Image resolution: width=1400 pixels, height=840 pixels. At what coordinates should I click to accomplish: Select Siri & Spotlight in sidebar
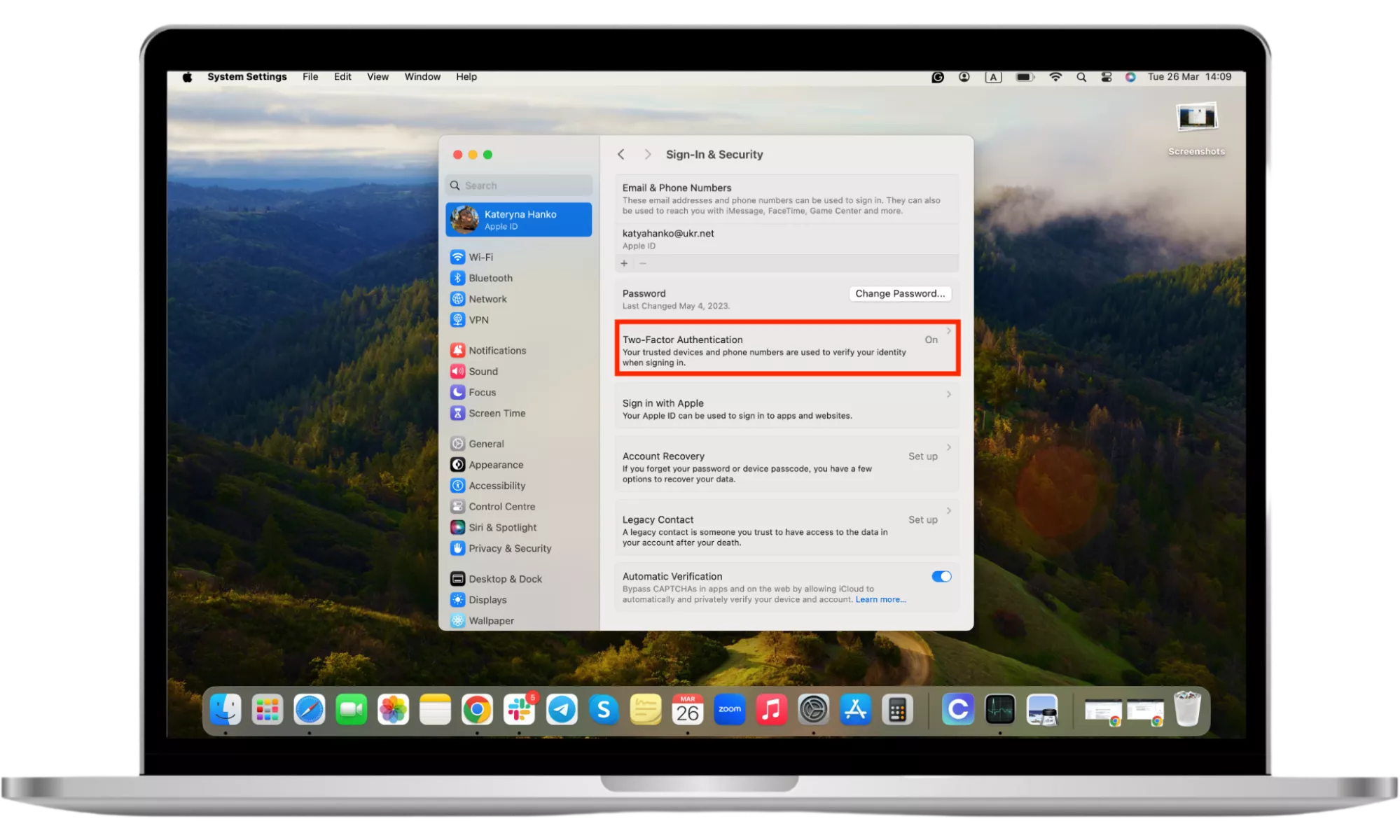tap(501, 527)
